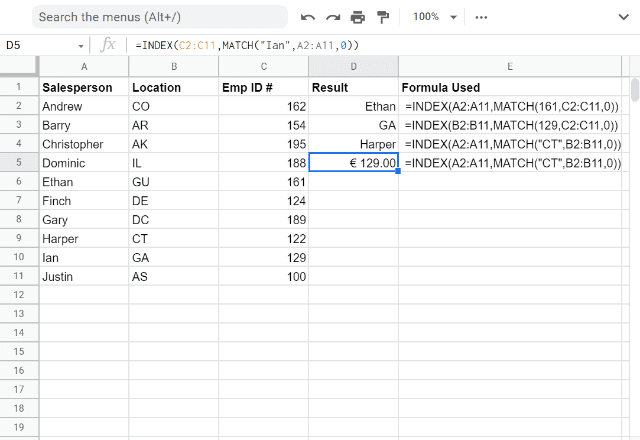Click the select-all corner box
Screen dimensions: 640x440
(x=19, y=66)
